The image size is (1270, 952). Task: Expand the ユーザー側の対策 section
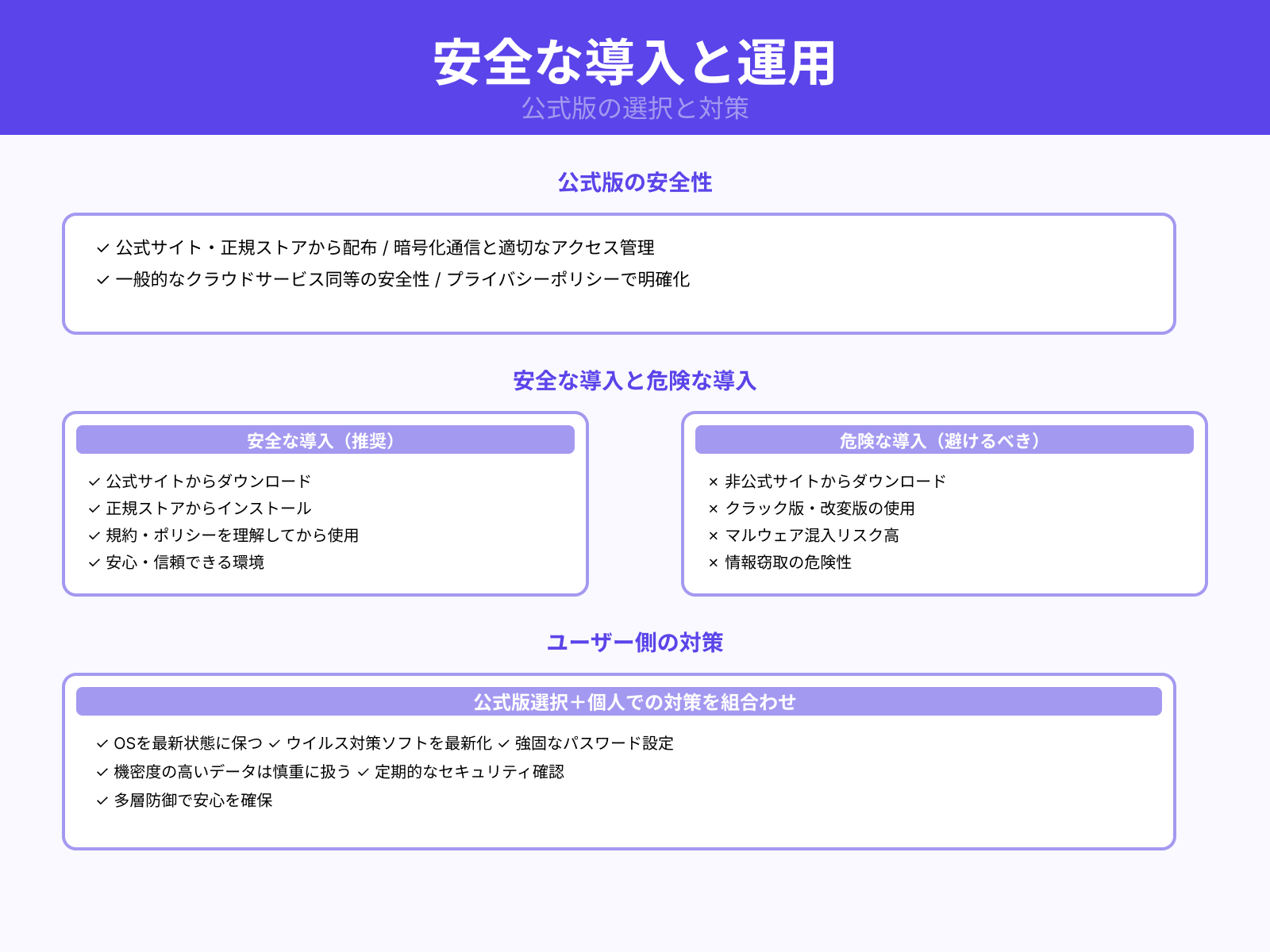635,643
